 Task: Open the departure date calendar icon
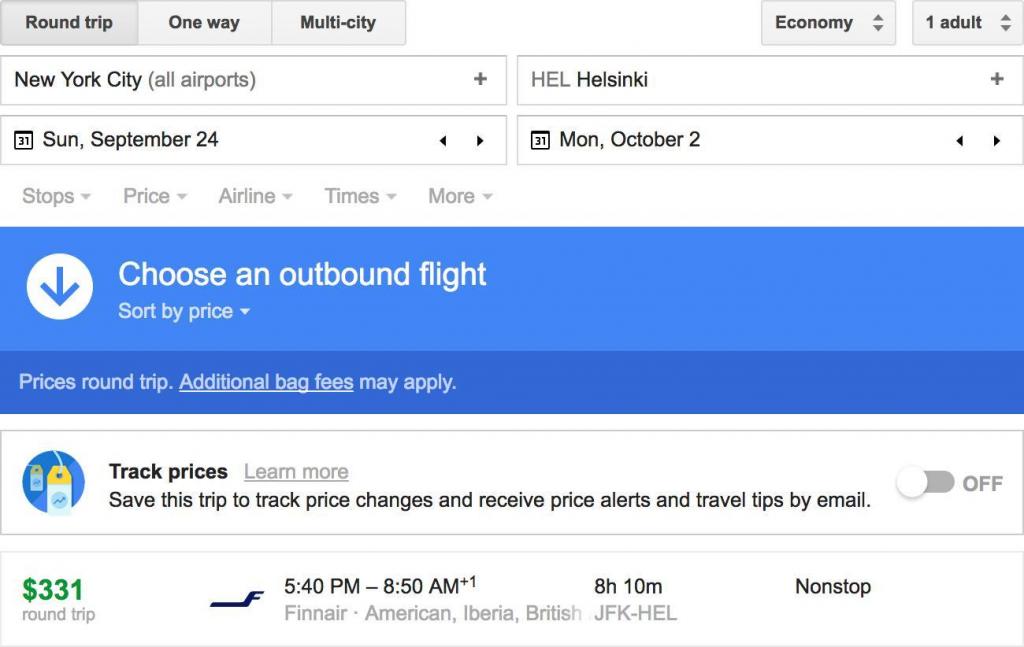tap(24, 140)
